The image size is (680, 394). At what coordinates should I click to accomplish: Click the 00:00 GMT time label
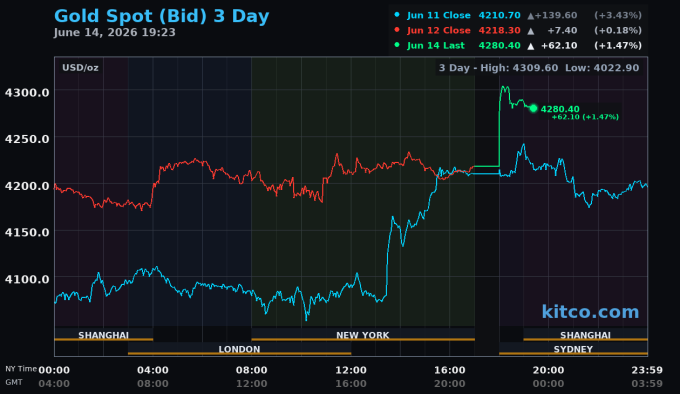coord(549,384)
